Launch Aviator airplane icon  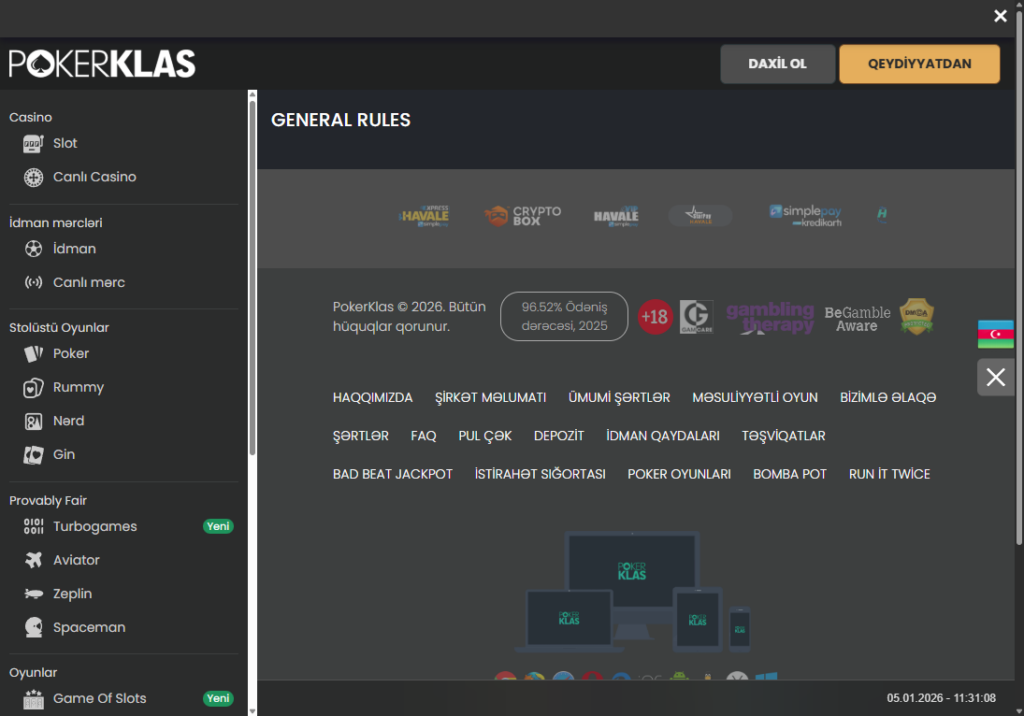[x=33, y=560]
